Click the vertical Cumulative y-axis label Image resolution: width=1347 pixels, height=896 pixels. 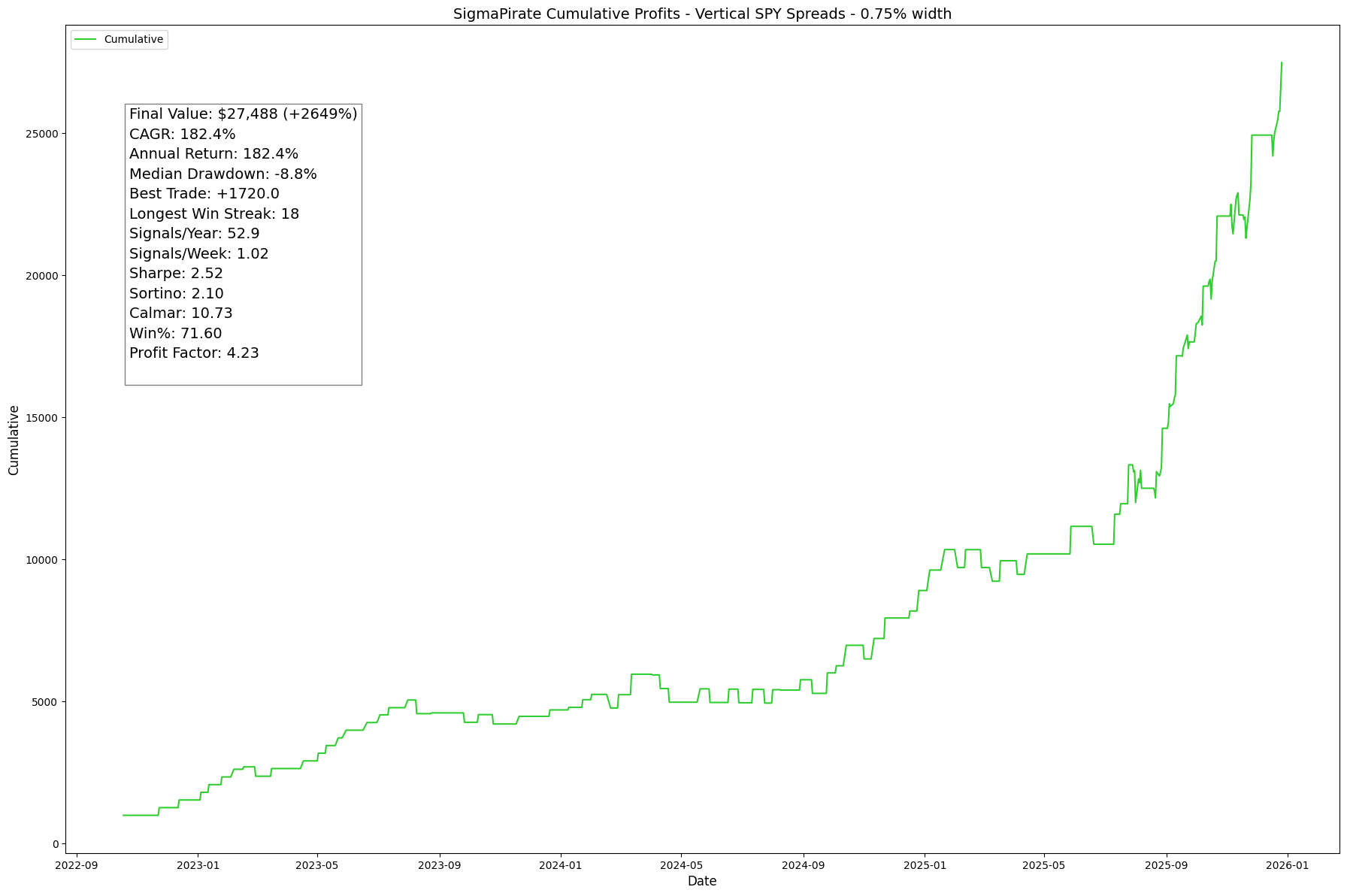pyautogui.click(x=14, y=440)
